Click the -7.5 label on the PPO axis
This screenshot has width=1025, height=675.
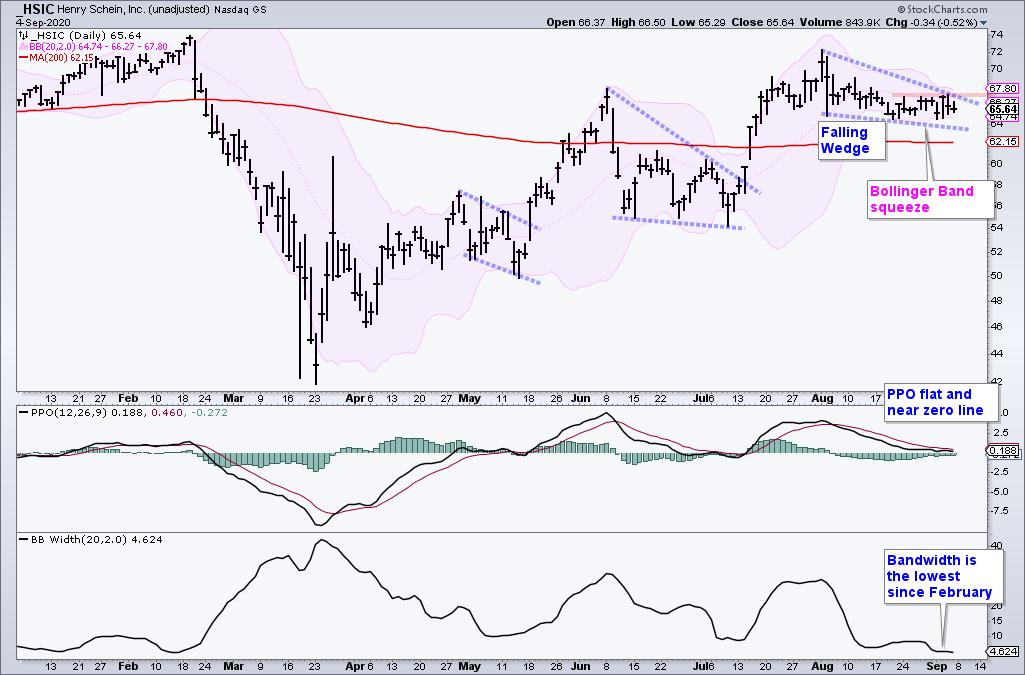[1000, 511]
